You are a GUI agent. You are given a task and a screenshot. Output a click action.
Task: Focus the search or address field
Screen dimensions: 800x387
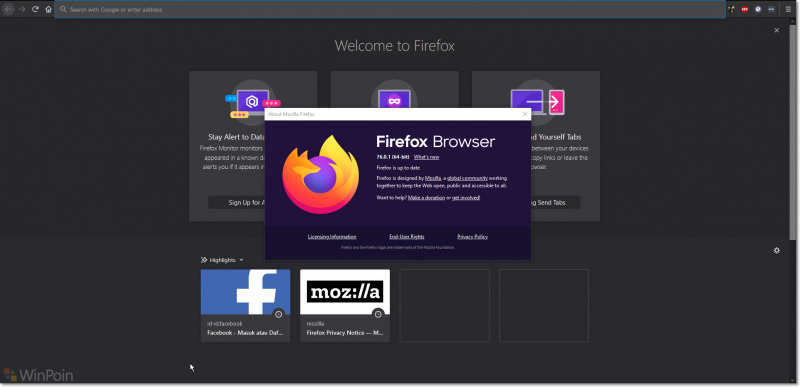(390, 9)
